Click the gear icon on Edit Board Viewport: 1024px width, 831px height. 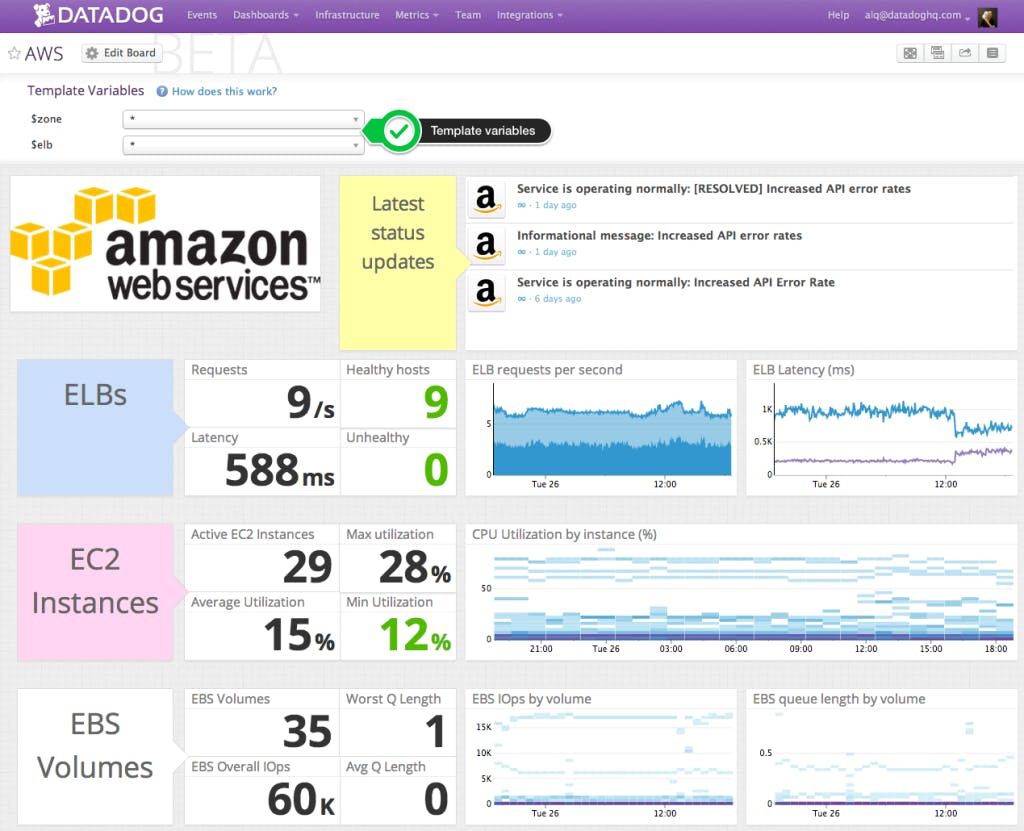[x=90, y=52]
